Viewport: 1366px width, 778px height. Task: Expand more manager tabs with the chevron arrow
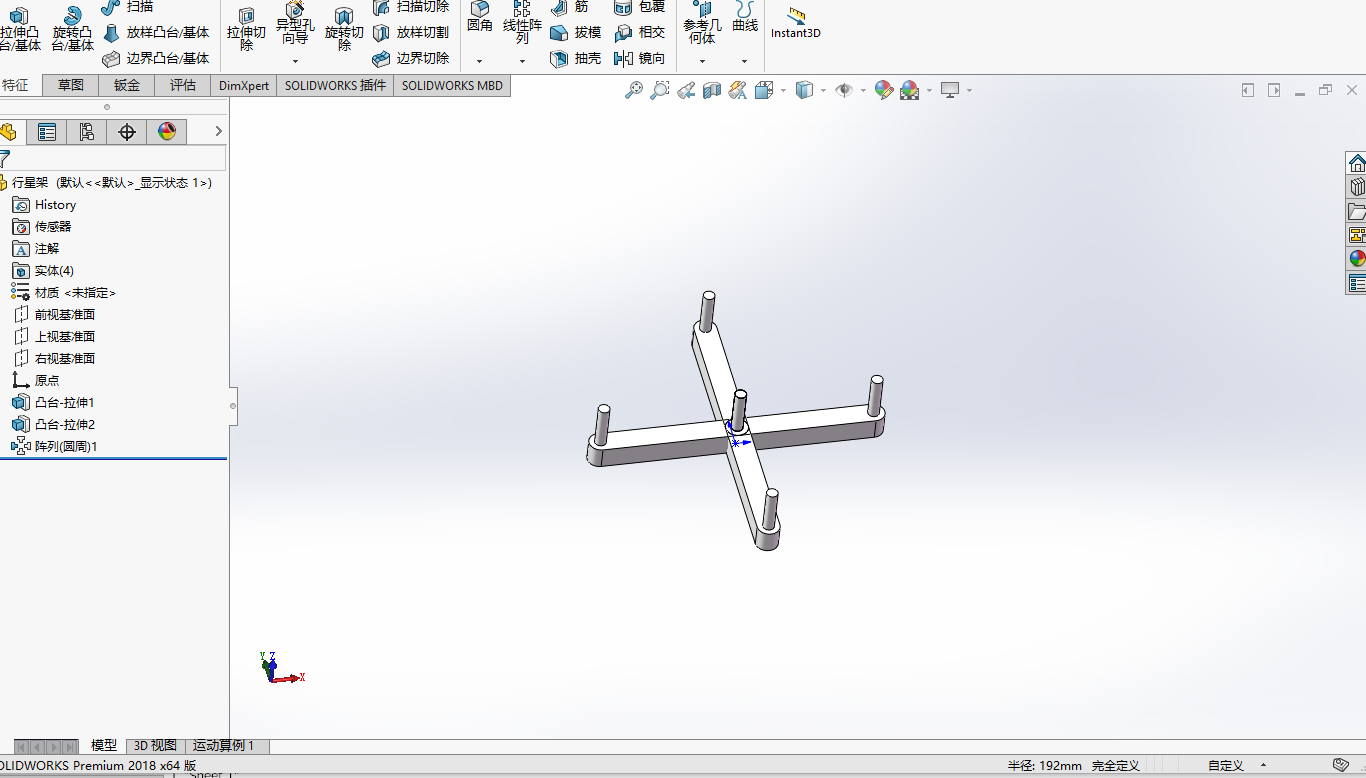point(218,131)
